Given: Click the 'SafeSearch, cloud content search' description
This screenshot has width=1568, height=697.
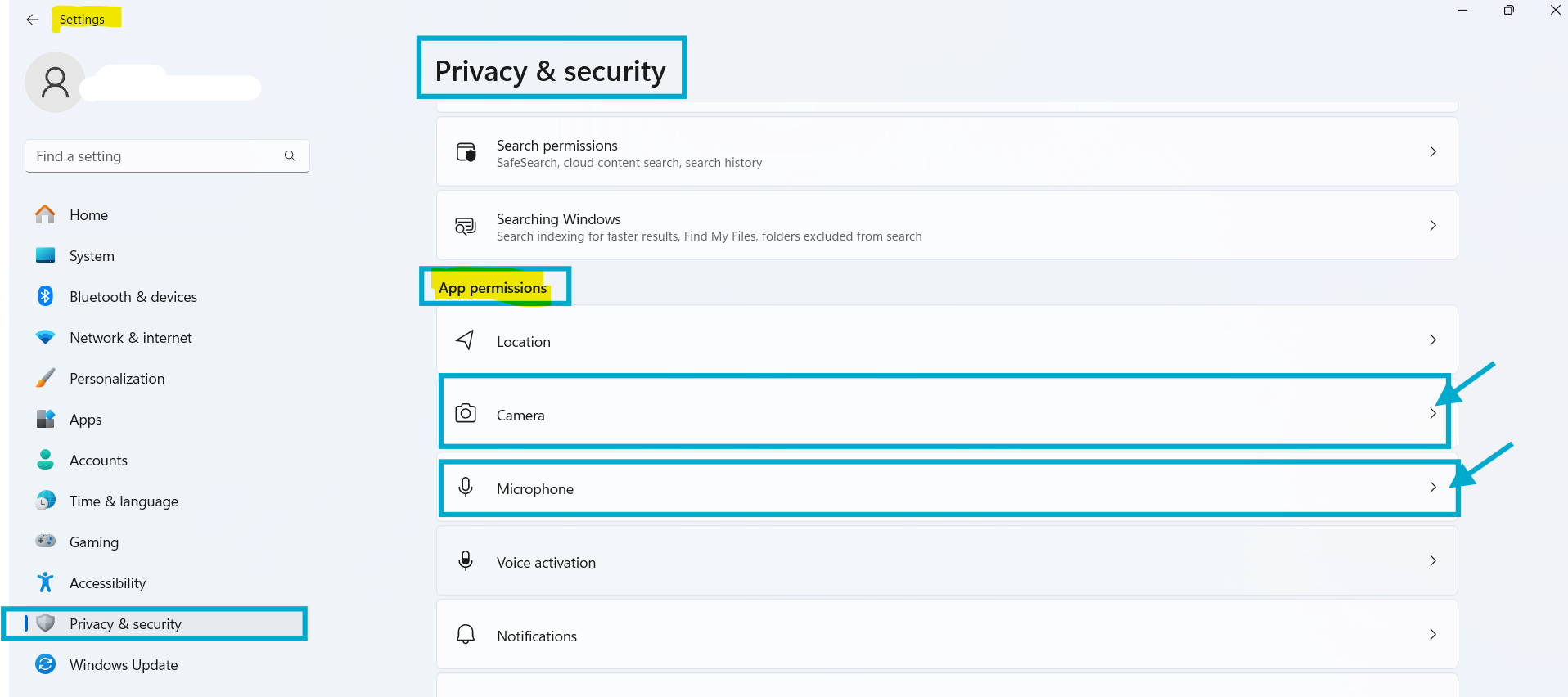Looking at the screenshot, I should pos(629,163).
